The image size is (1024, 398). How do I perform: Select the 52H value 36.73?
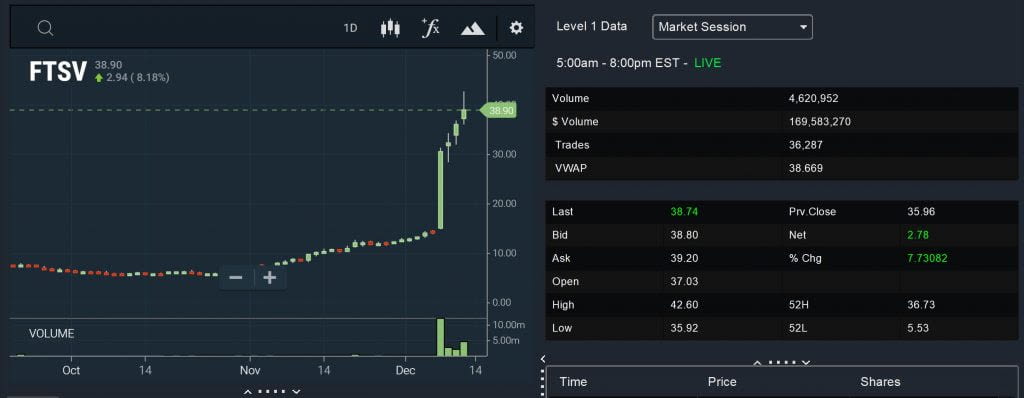[921, 305]
